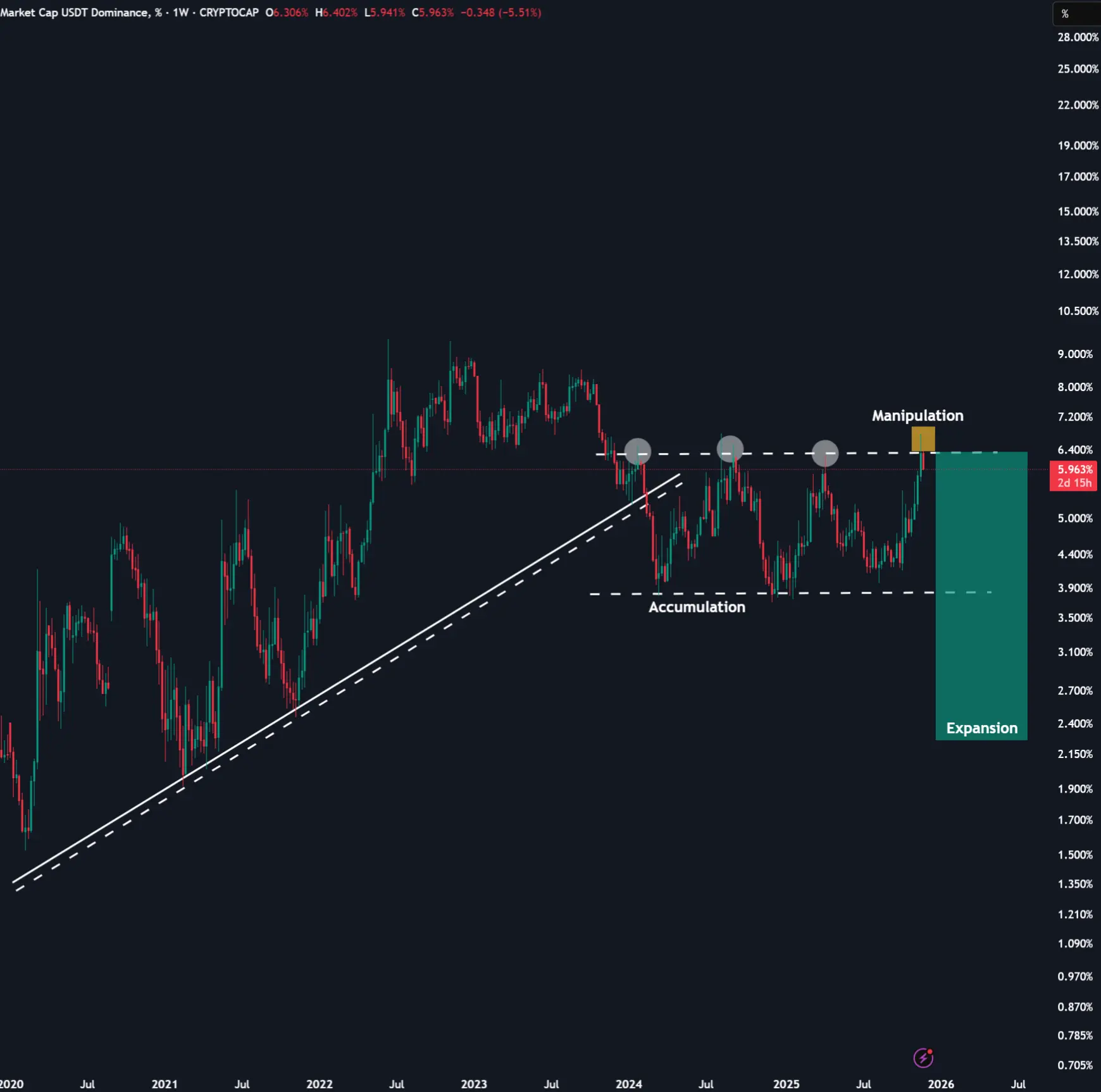Viewport: 1101px width, 1092px height.
Task: Click the −0.348 (−5.51%) change value
Action: click(x=501, y=13)
